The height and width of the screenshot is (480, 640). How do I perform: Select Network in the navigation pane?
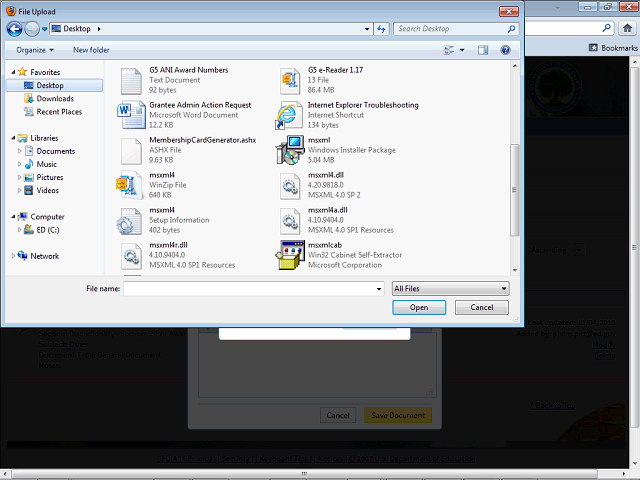click(44, 256)
